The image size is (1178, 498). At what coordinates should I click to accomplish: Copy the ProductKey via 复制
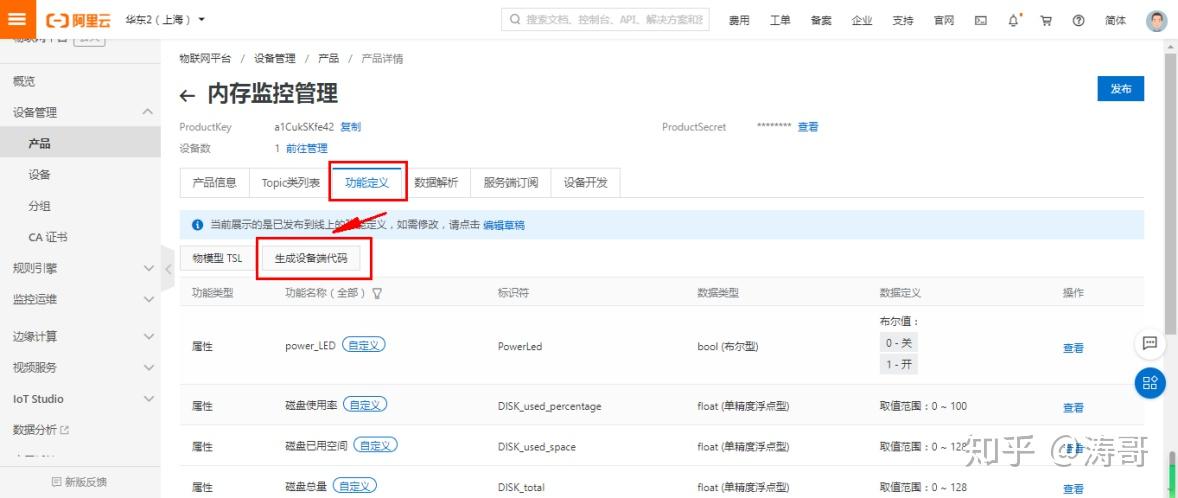350,127
